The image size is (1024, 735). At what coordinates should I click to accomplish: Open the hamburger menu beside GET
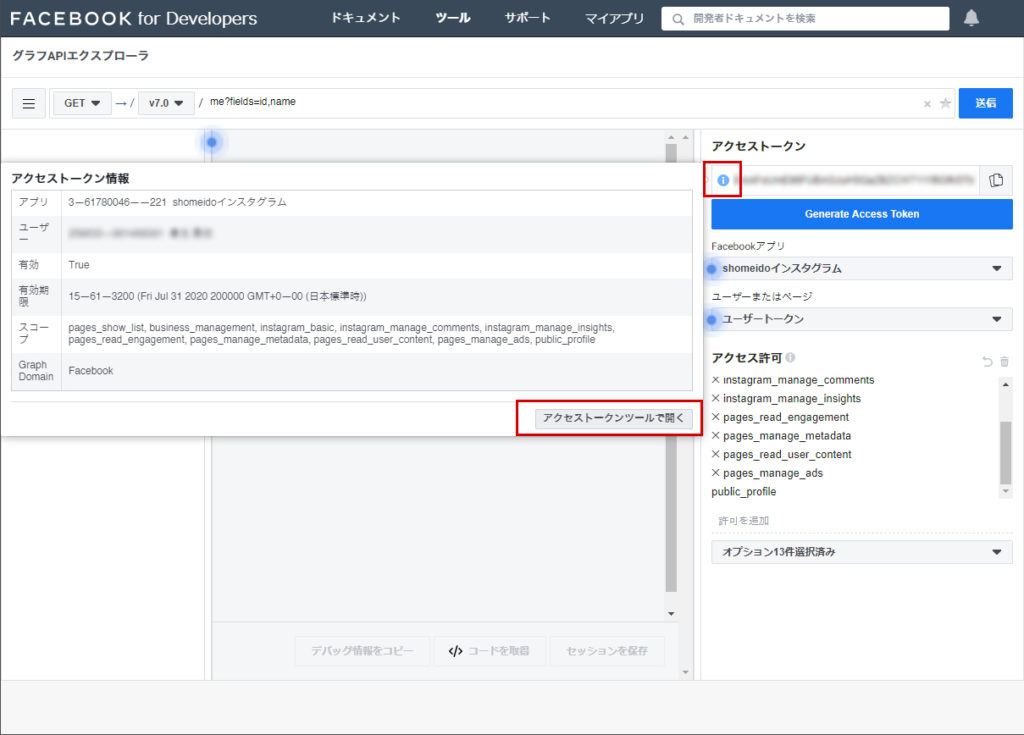click(28, 103)
